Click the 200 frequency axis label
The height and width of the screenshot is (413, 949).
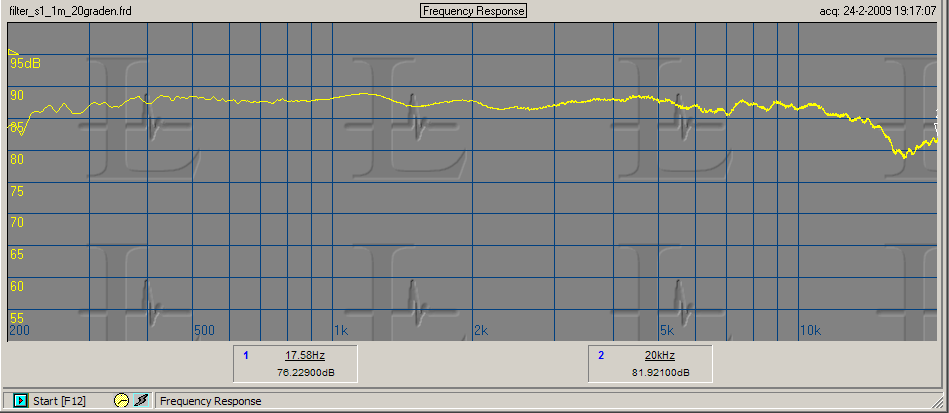pyautogui.click(x=19, y=330)
